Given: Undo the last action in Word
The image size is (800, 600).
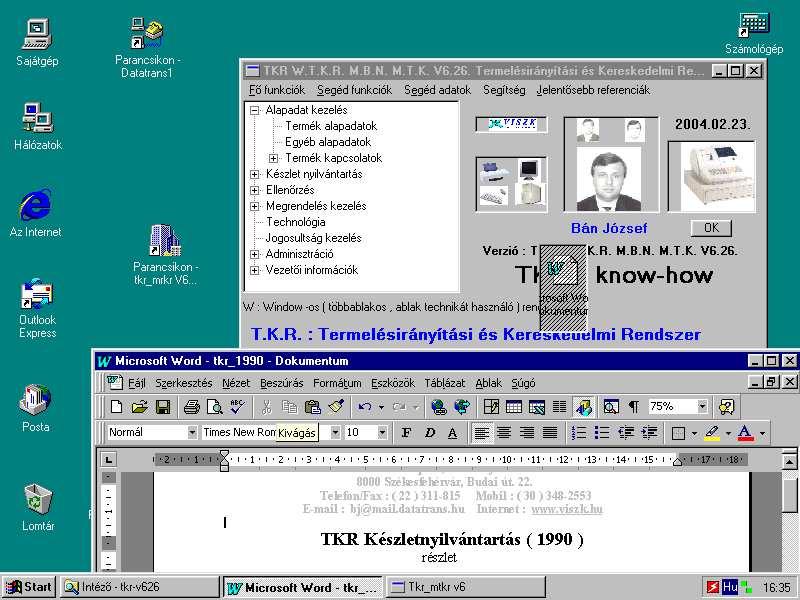Looking at the screenshot, I should pyautogui.click(x=365, y=407).
